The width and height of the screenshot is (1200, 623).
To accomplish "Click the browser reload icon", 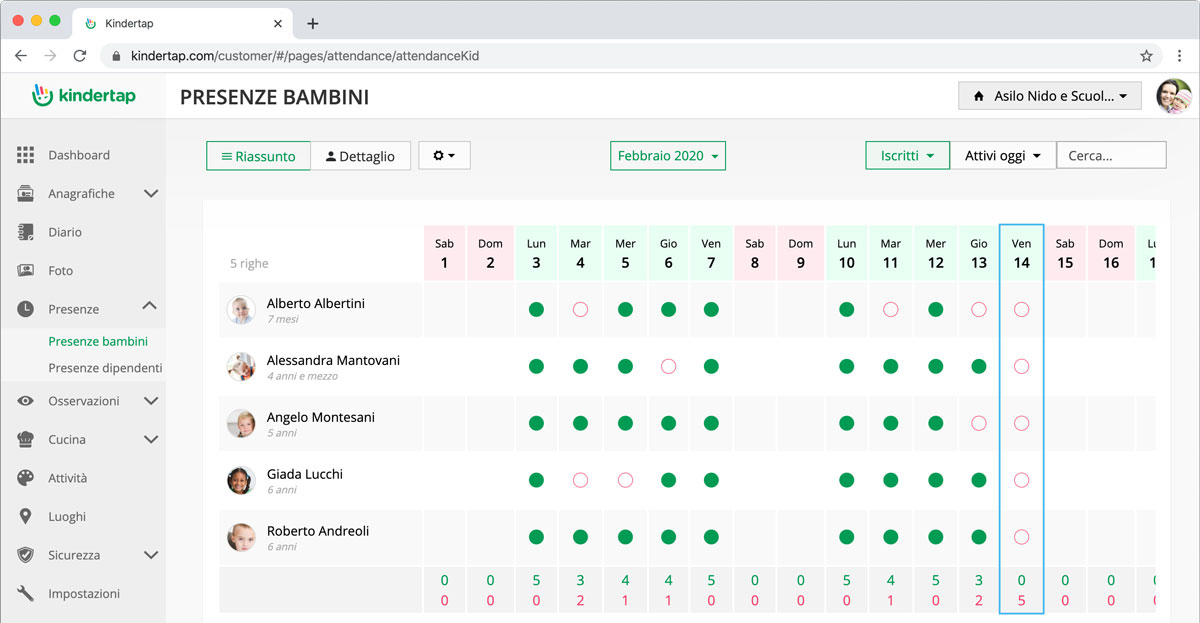I will click(80, 56).
